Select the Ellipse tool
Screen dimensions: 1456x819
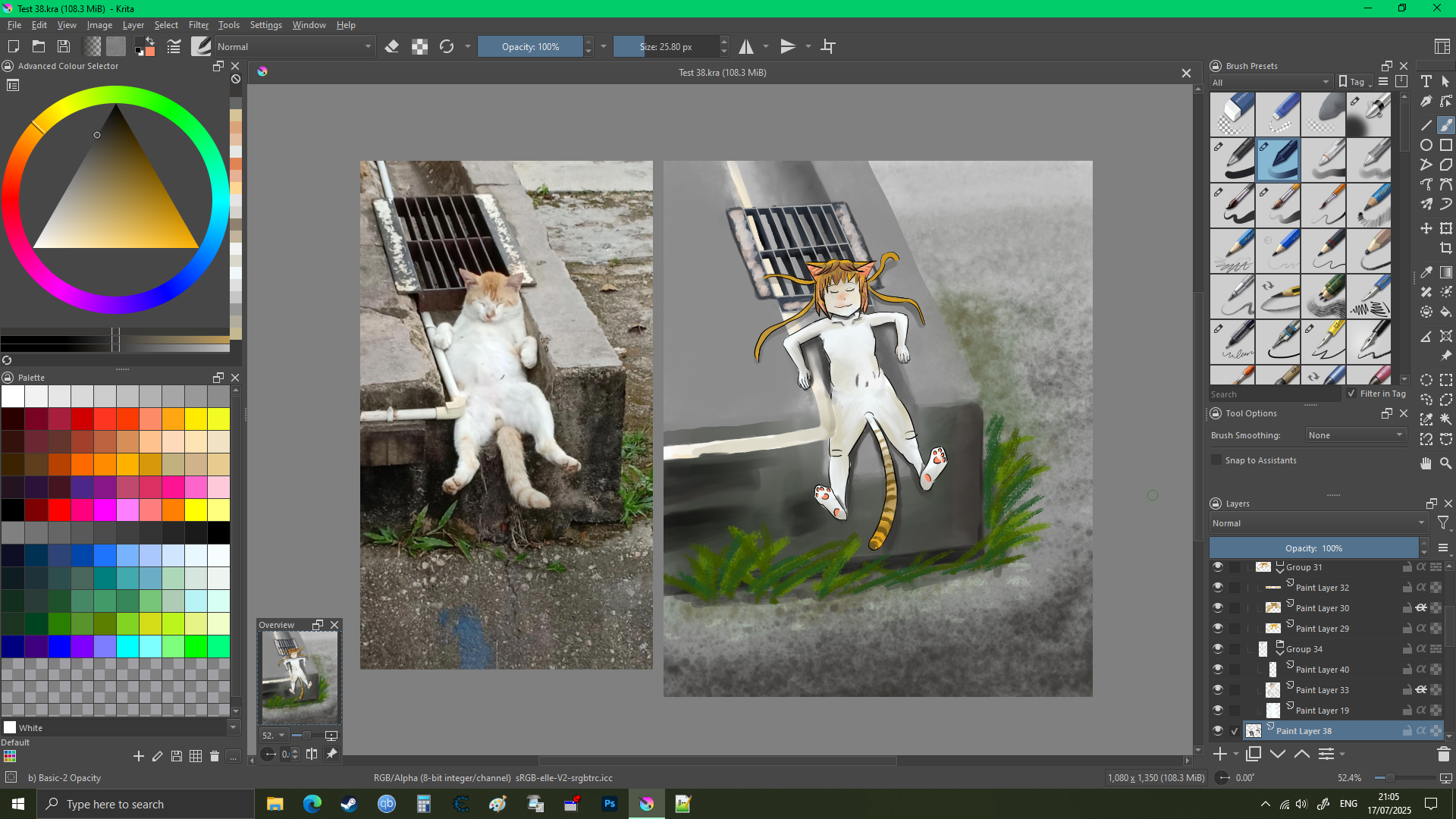coord(1426,145)
